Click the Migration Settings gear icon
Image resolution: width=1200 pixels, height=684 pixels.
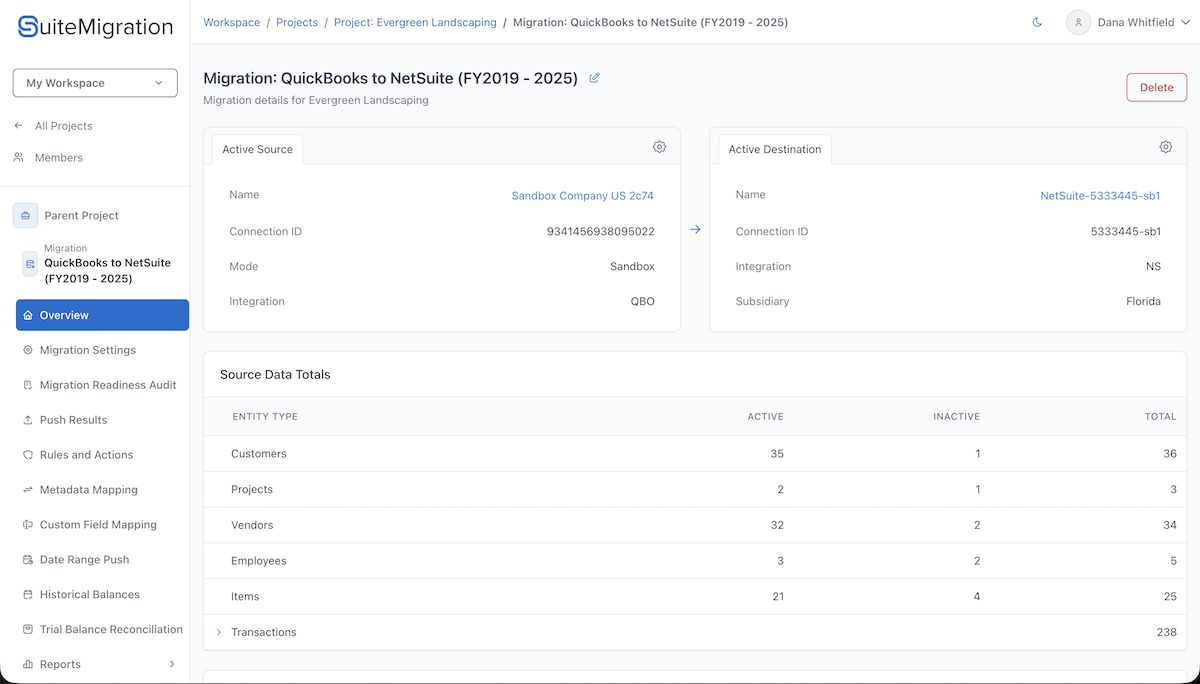[x=28, y=350]
